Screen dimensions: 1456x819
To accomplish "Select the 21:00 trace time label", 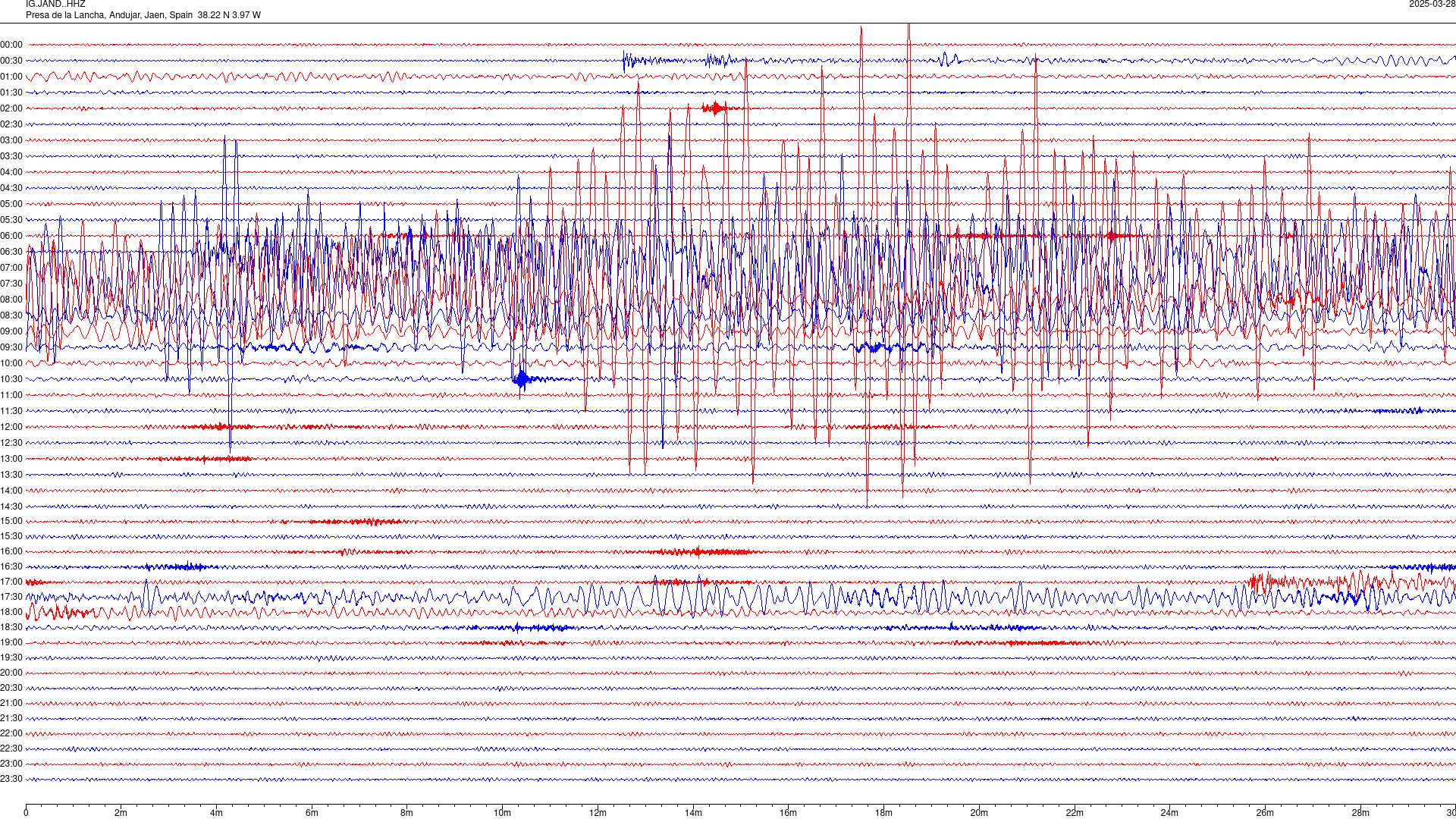I will coord(11,703).
